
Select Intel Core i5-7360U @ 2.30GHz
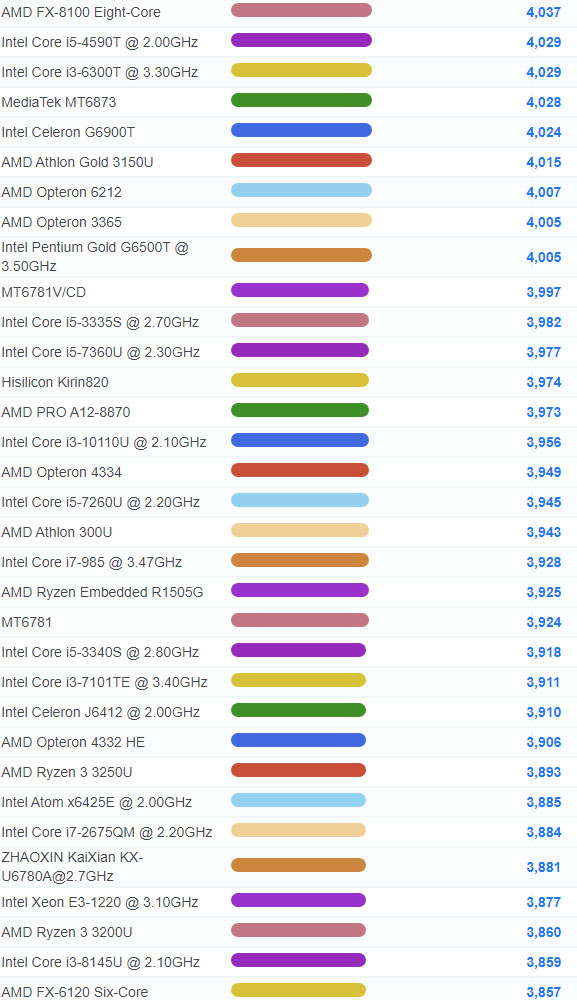coord(100,352)
